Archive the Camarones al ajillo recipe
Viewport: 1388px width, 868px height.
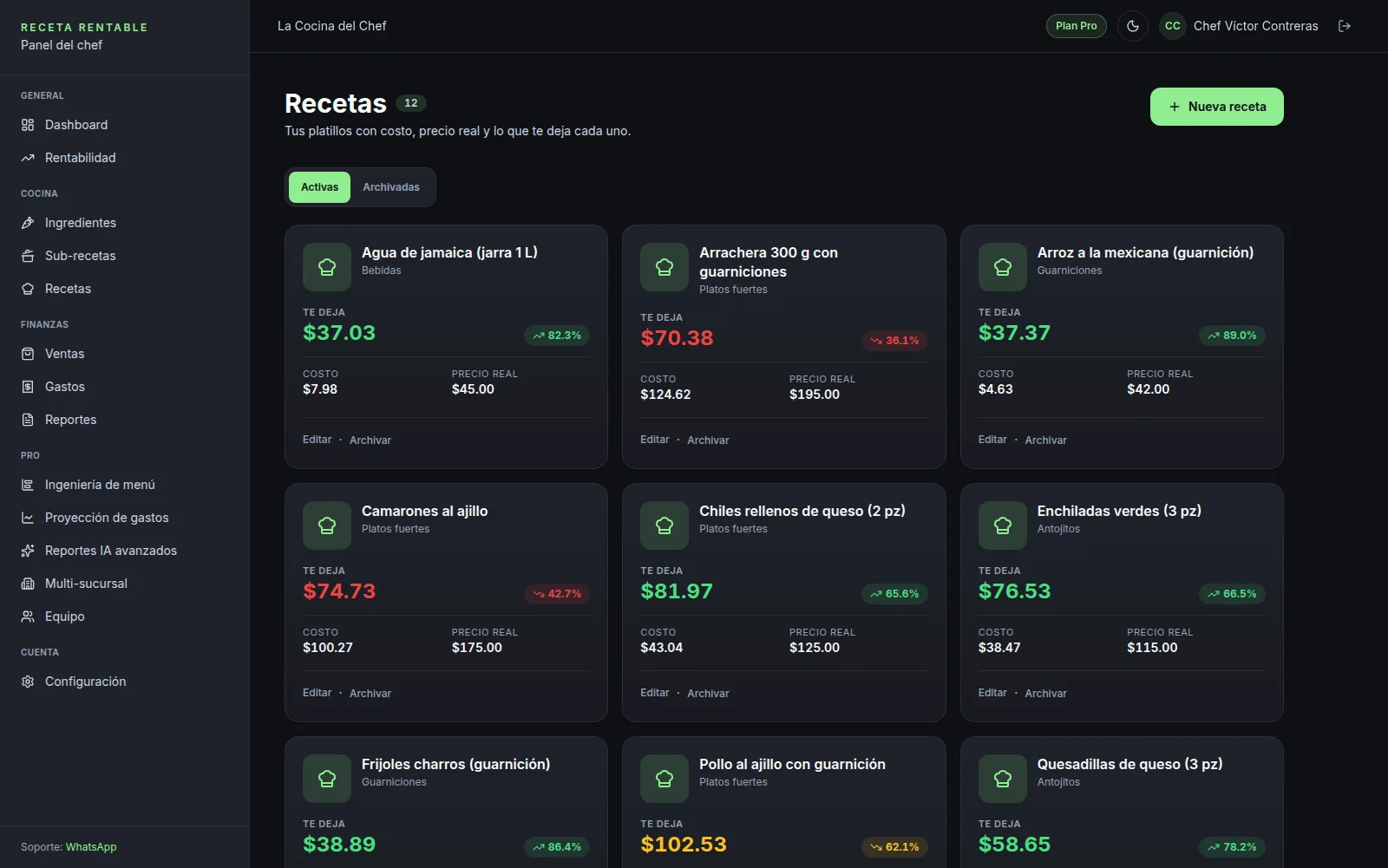[x=370, y=694]
